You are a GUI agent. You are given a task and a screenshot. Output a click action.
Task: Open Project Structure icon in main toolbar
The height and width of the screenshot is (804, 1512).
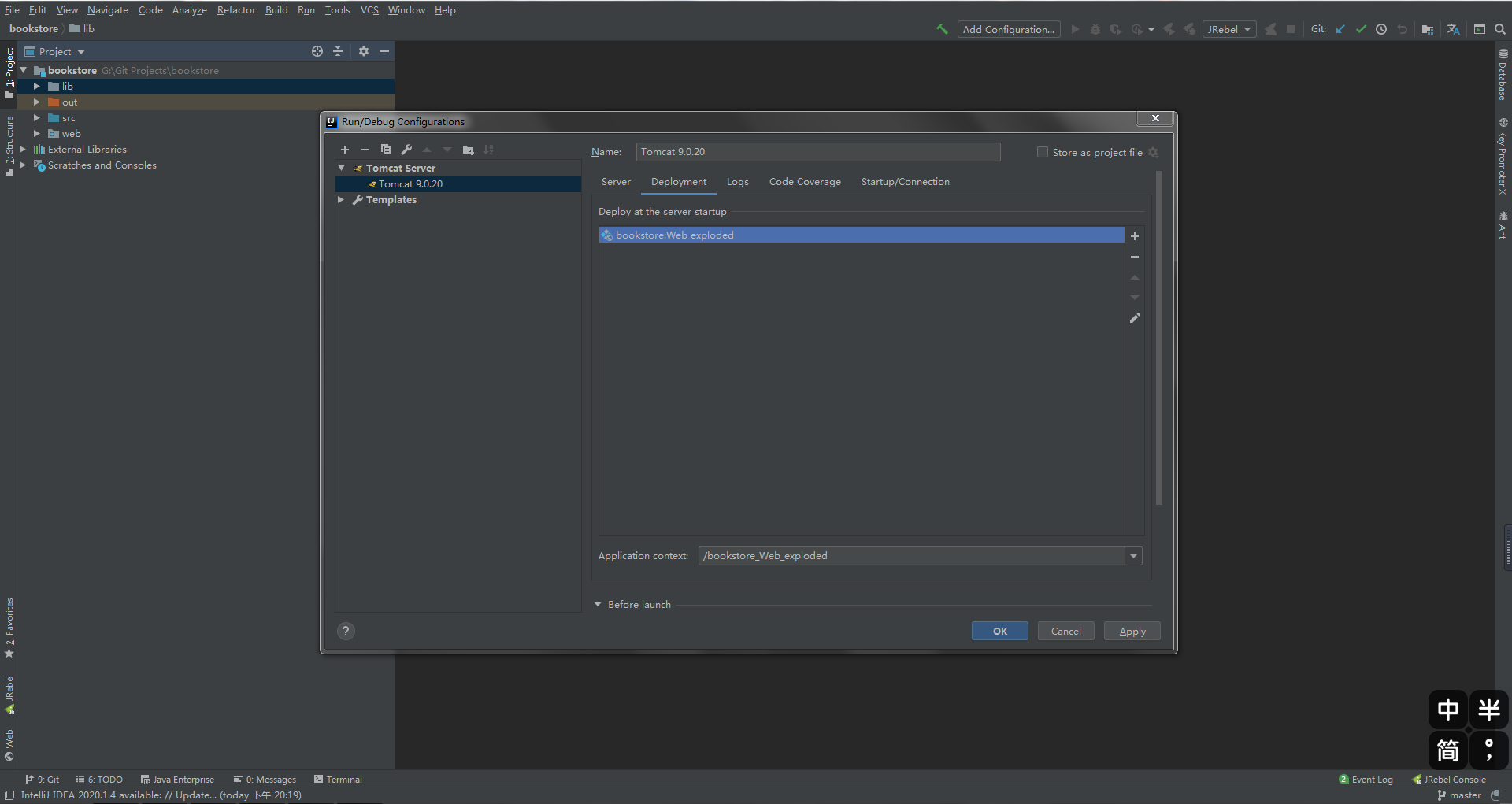point(1428,29)
